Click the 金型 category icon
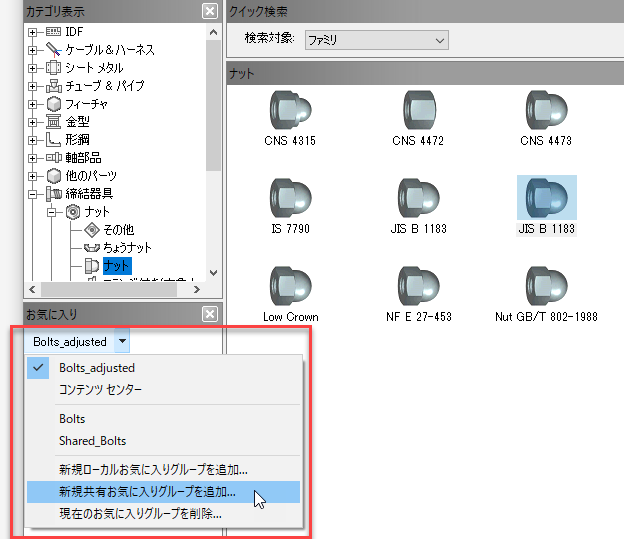 click(x=53, y=122)
